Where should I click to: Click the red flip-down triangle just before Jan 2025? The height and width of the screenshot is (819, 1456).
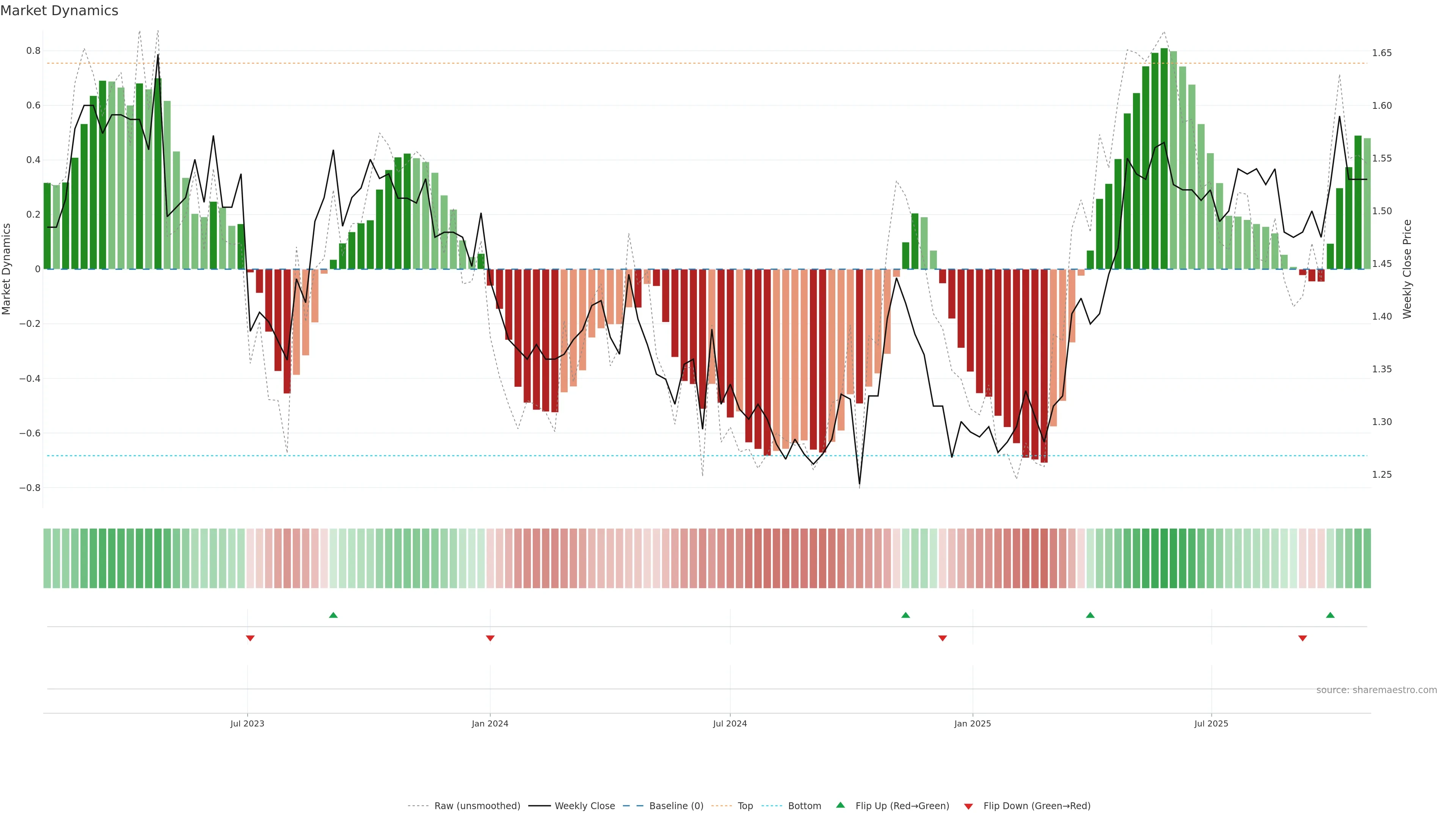[942, 638]
